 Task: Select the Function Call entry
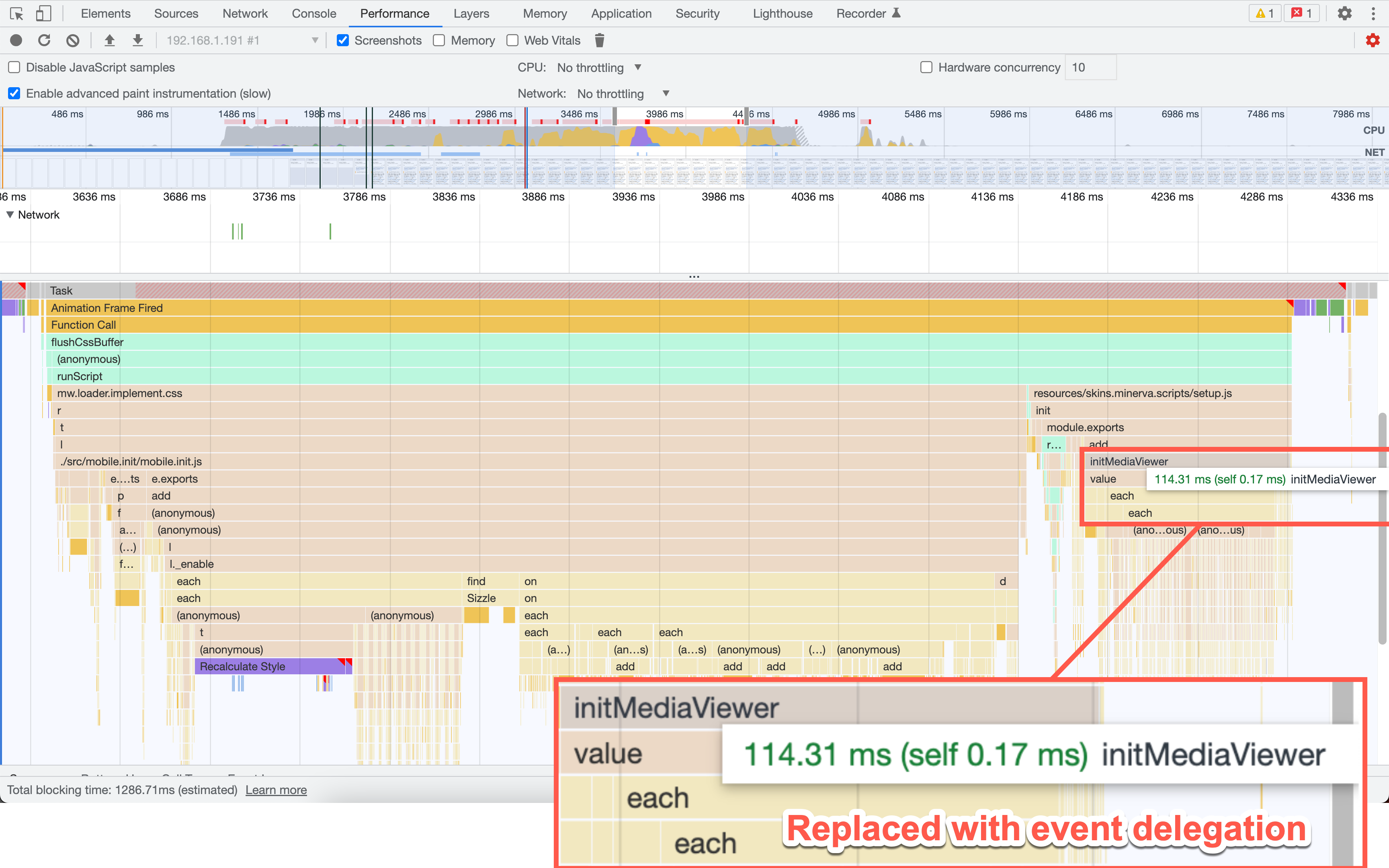(669, 325)
